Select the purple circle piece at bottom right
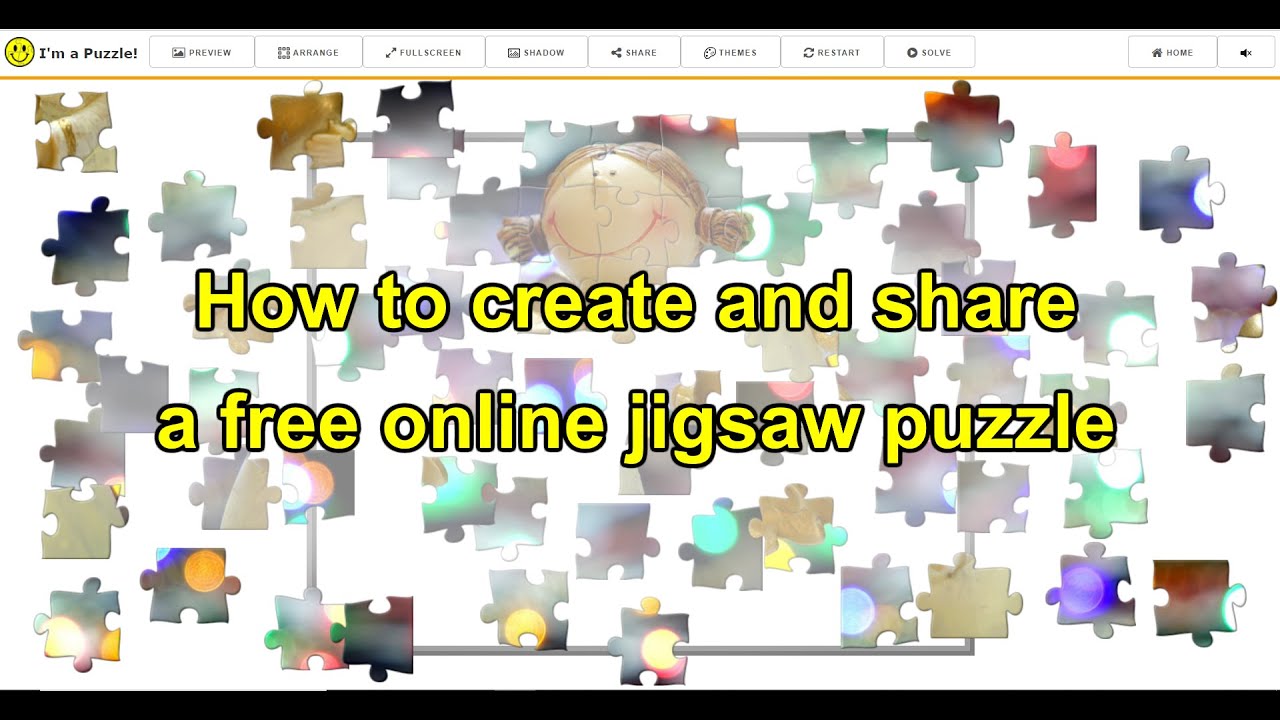1280x720 pixels. [x=1090, y=591]
